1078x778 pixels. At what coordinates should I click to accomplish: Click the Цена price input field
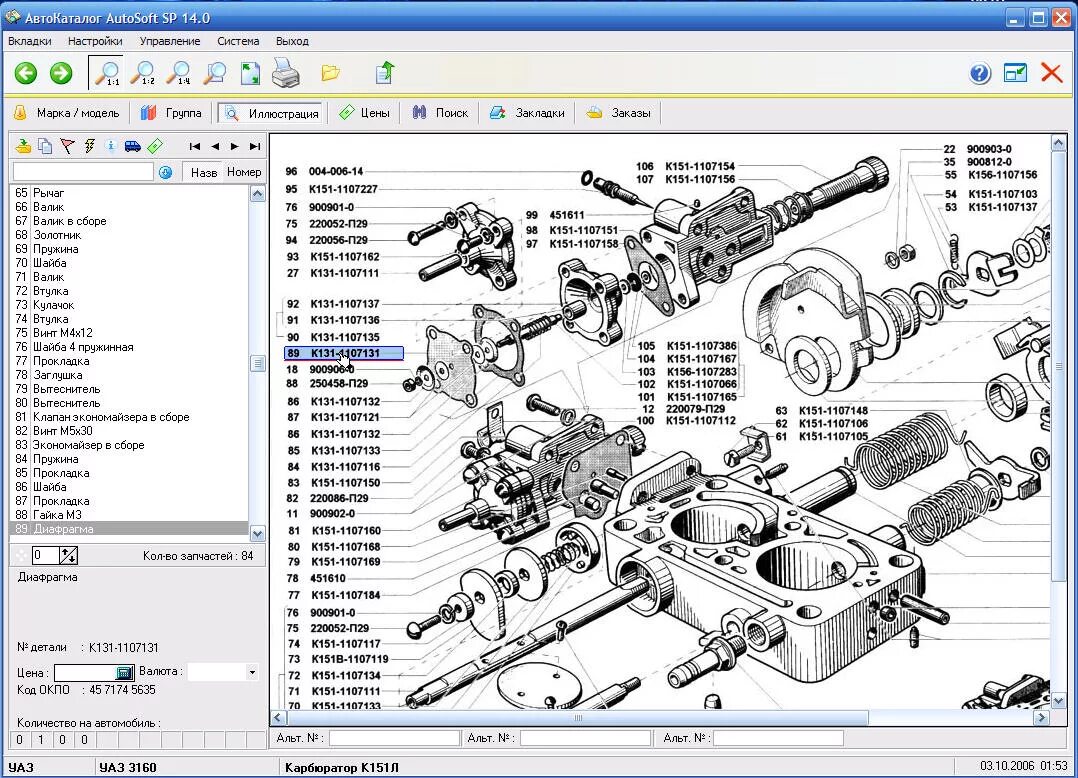(x=85, y=672)
